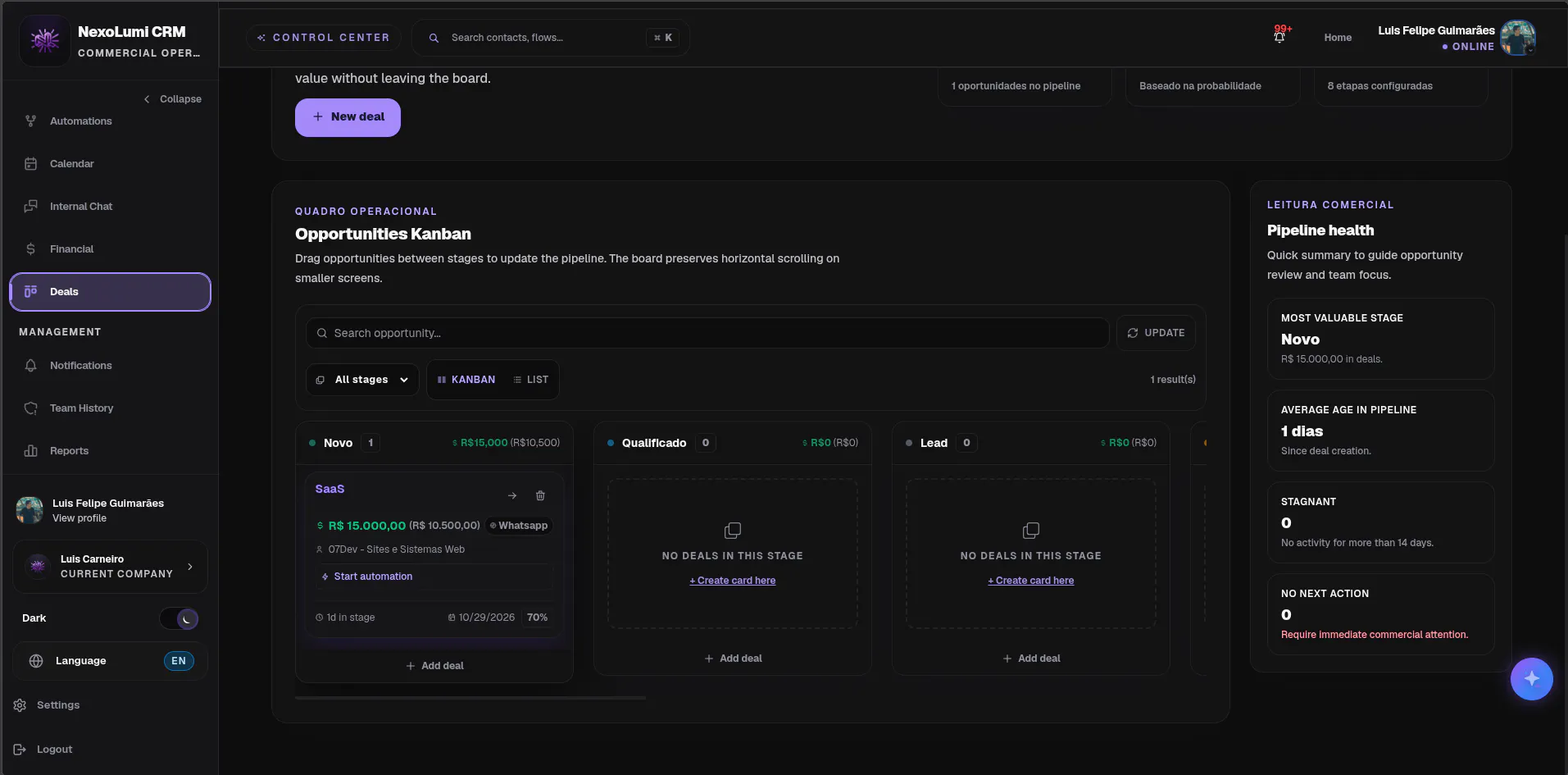
Task: Click the Internal Chat sidebar icon
Action: pyautogui.click(x=30, y=207)
